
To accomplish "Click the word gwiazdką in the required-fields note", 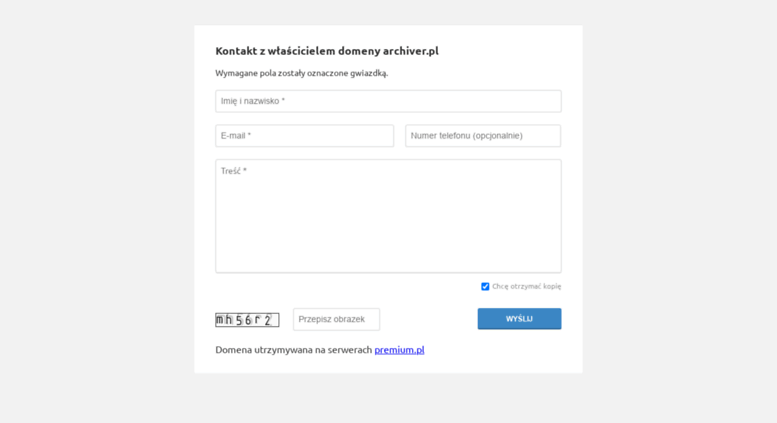I will pos(369,73).
